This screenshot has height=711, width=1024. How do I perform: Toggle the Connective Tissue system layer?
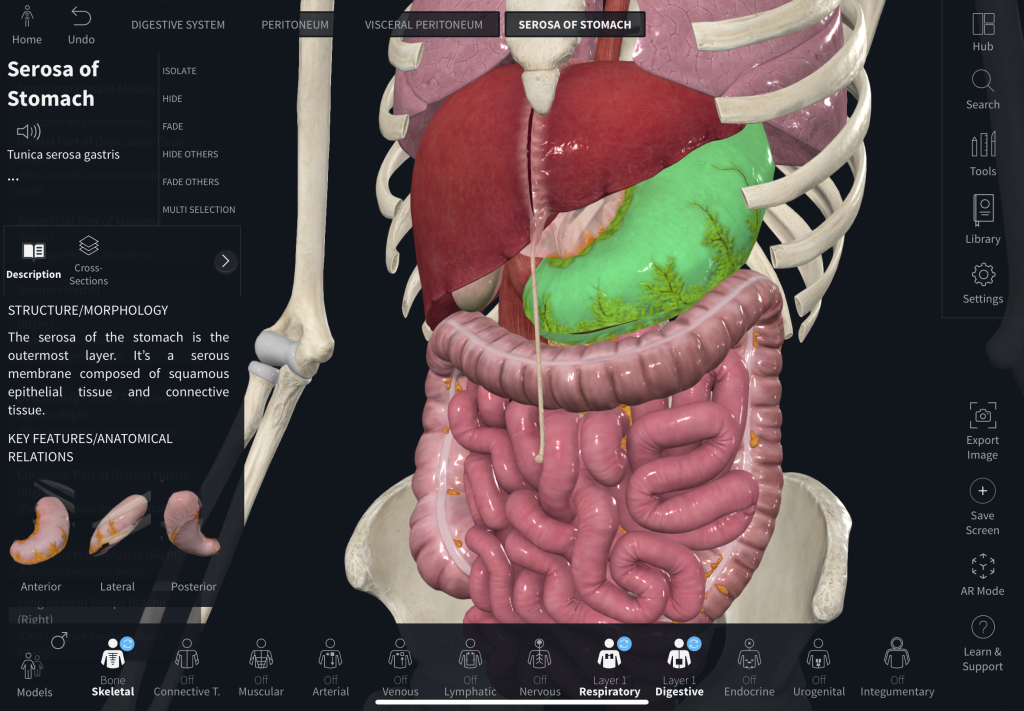tap(187, 668)
